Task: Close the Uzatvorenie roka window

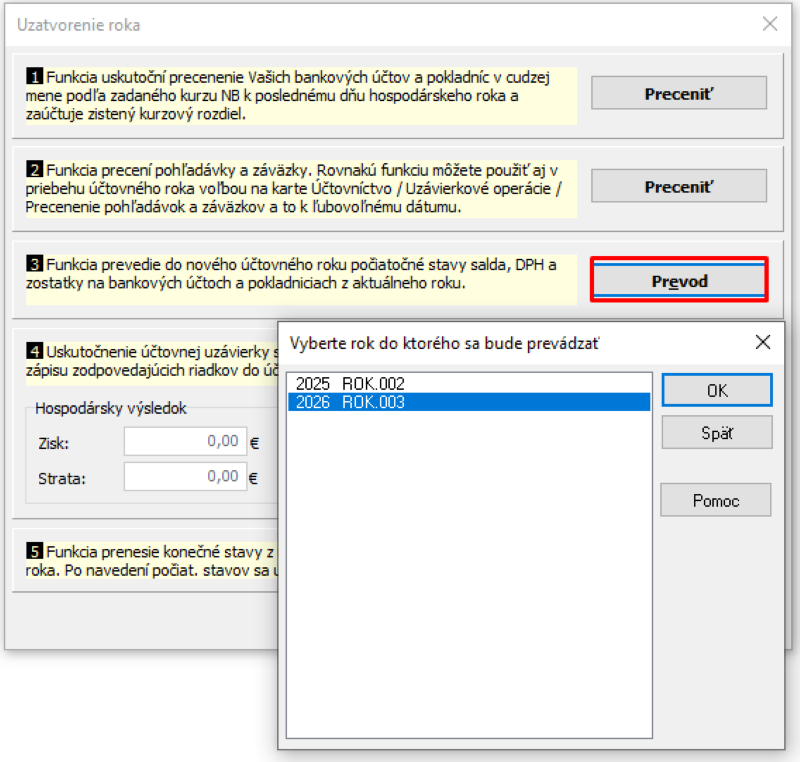Action: 769,25
